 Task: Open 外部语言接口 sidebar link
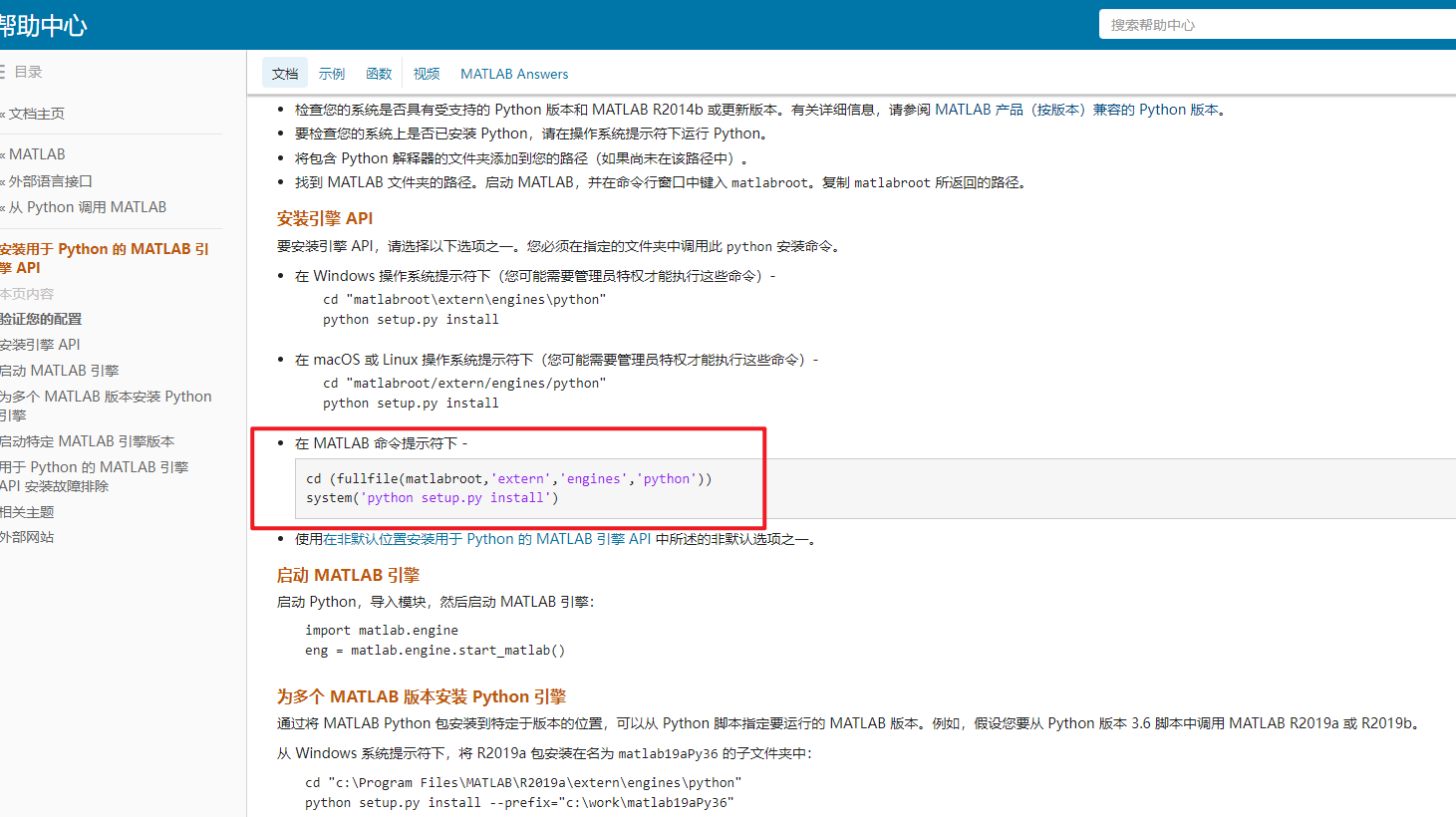click(50, 181)
